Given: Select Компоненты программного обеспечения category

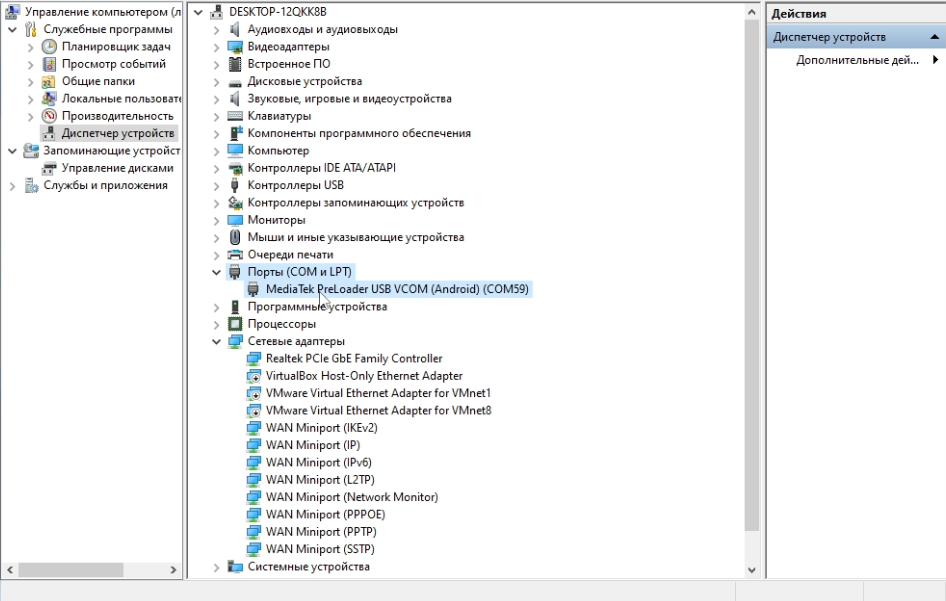Looking at the screenshot, I should tap(359, 133).
